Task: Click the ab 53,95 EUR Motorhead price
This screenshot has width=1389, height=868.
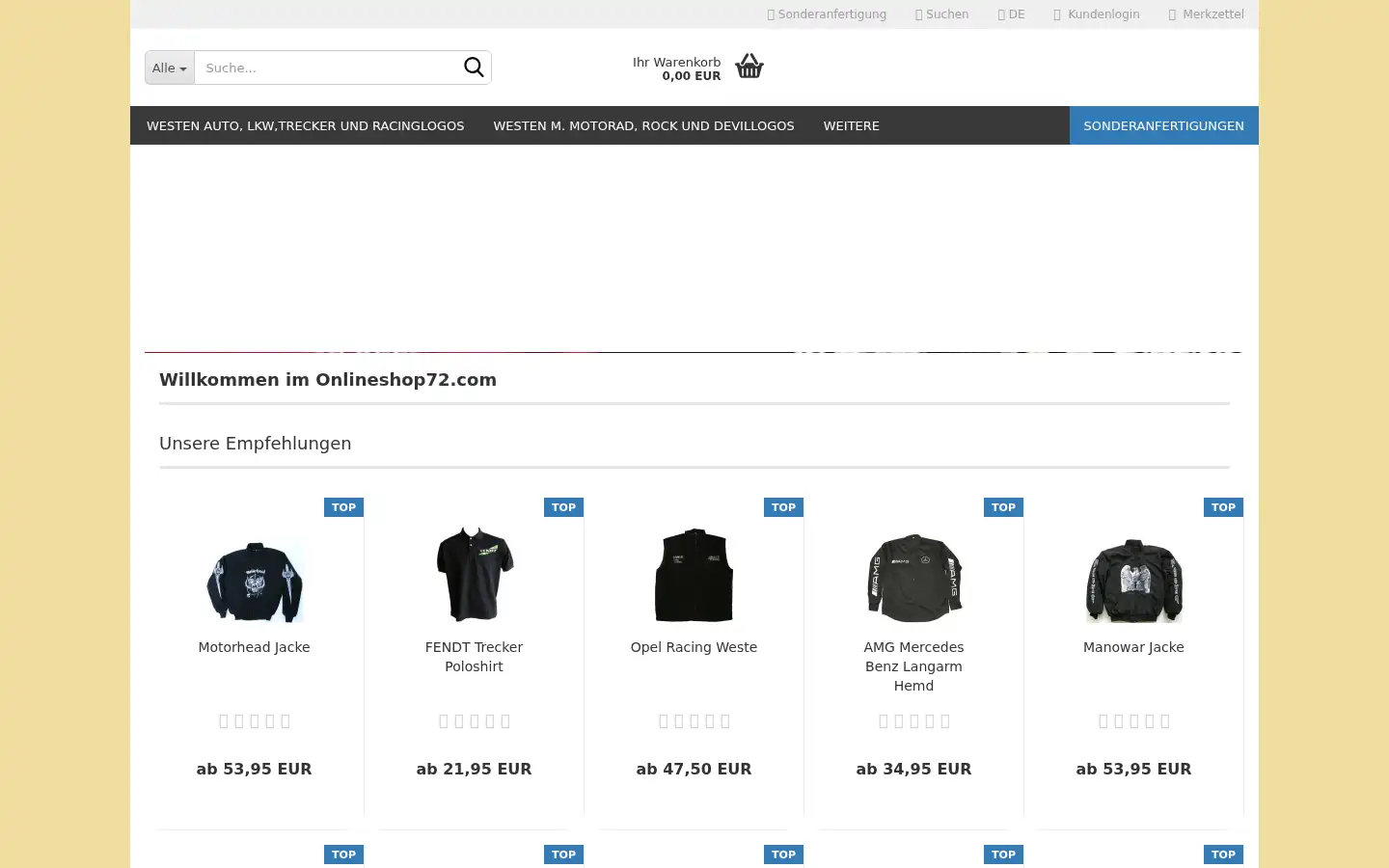Action: tap(254, 769)
